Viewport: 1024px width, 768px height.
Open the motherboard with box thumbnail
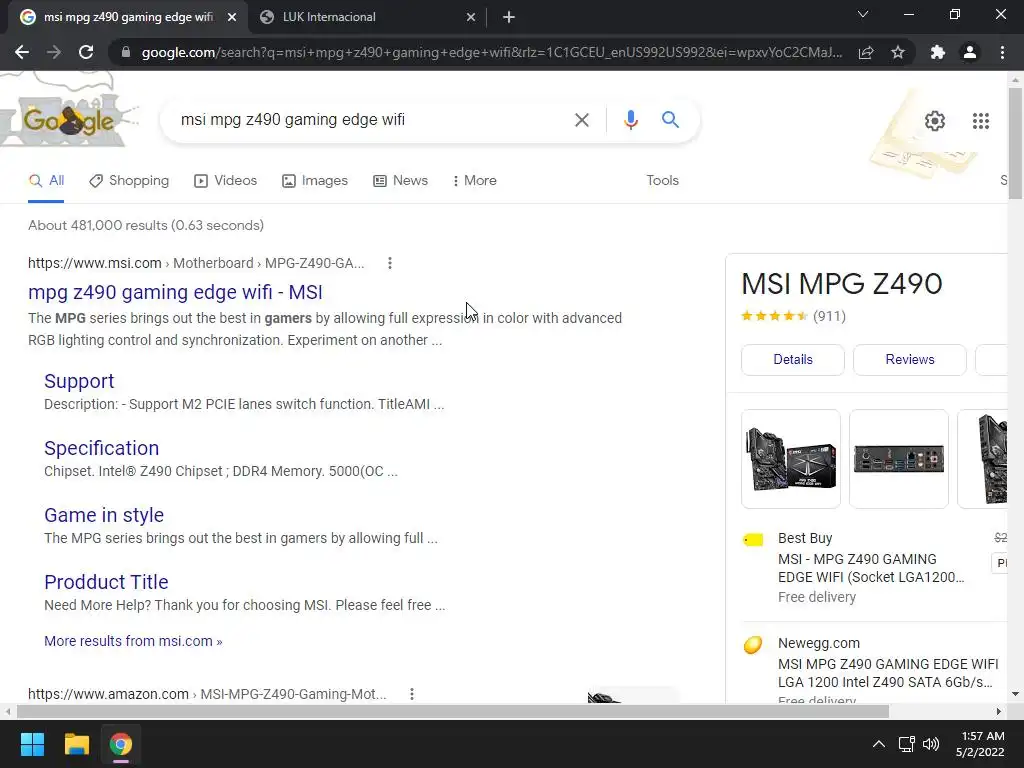[x=791, y=458]
